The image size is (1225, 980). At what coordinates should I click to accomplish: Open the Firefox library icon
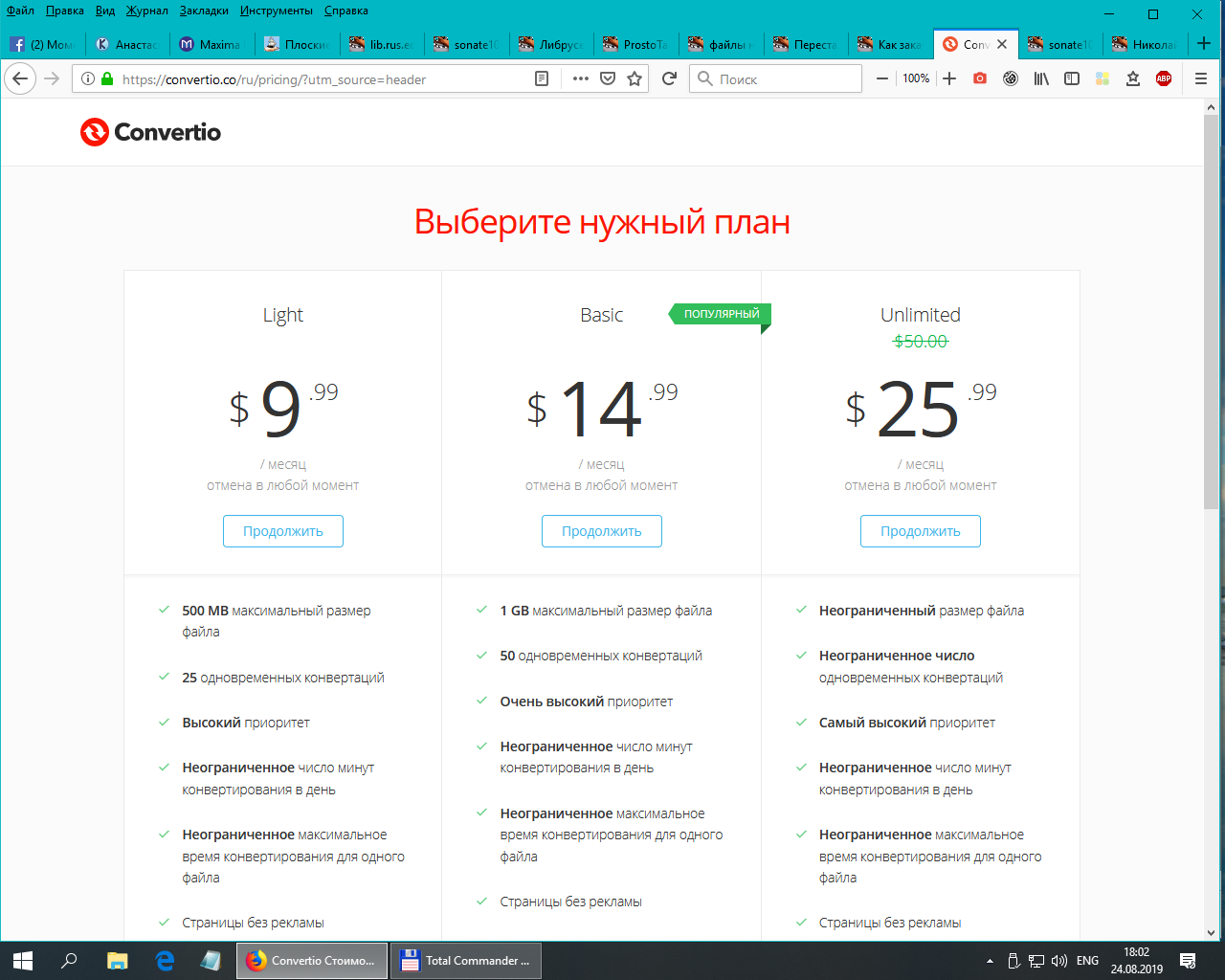pos(1041,78)
